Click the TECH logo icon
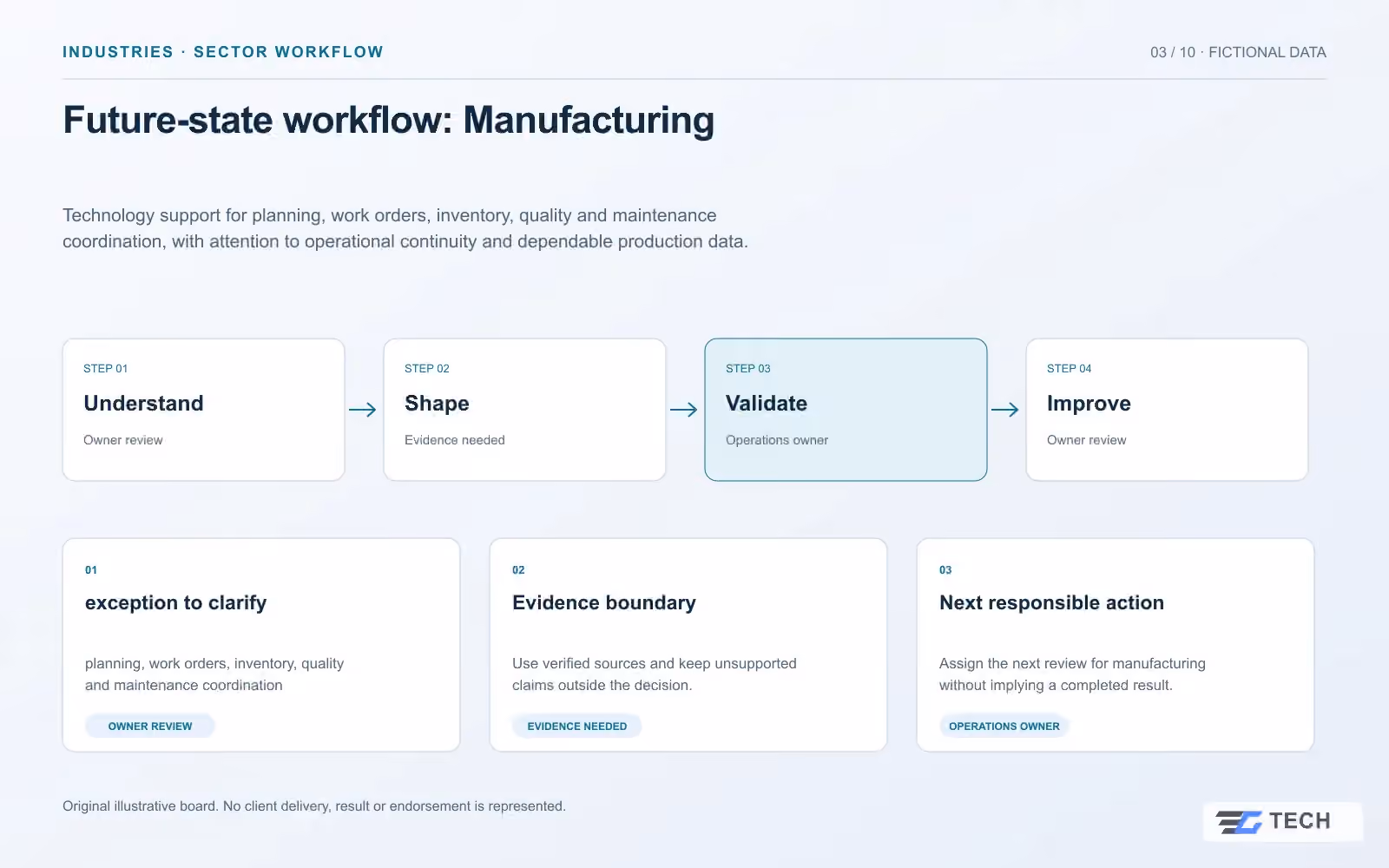 click(x=1239, y=821)
